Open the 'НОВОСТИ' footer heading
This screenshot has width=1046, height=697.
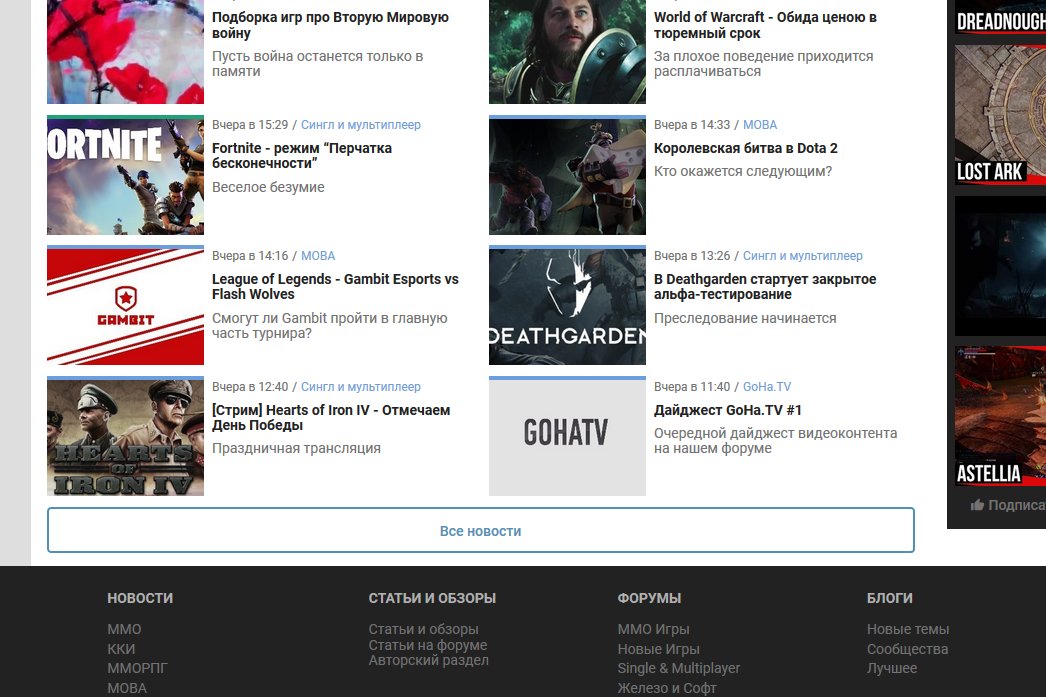140,598
